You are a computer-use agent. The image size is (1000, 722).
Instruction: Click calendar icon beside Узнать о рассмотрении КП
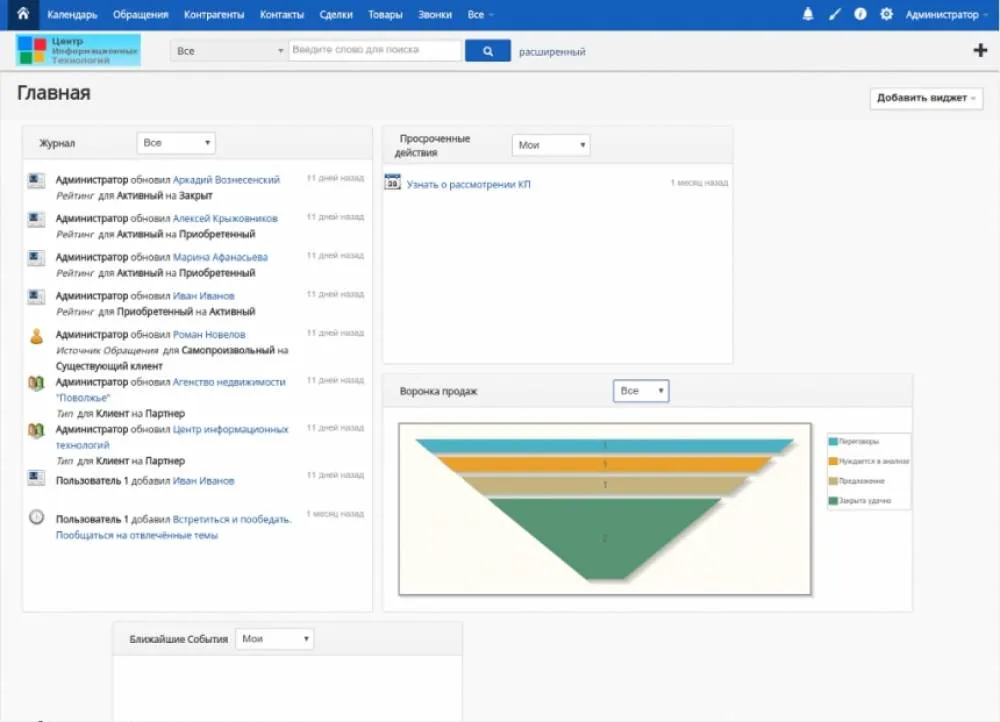(x=392, y=182)
